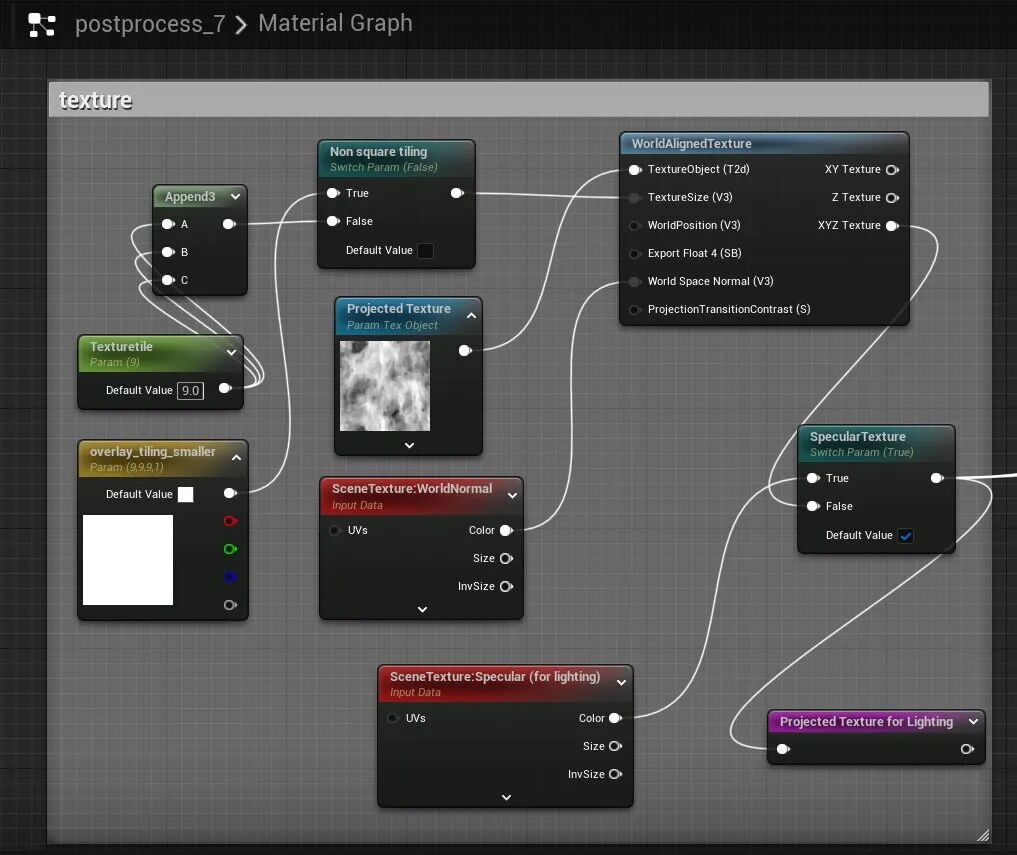Click the False input pin of SpecularTexture
Image resolution: width=1017 pixels, height=855 pixels.
coord(813,506)
